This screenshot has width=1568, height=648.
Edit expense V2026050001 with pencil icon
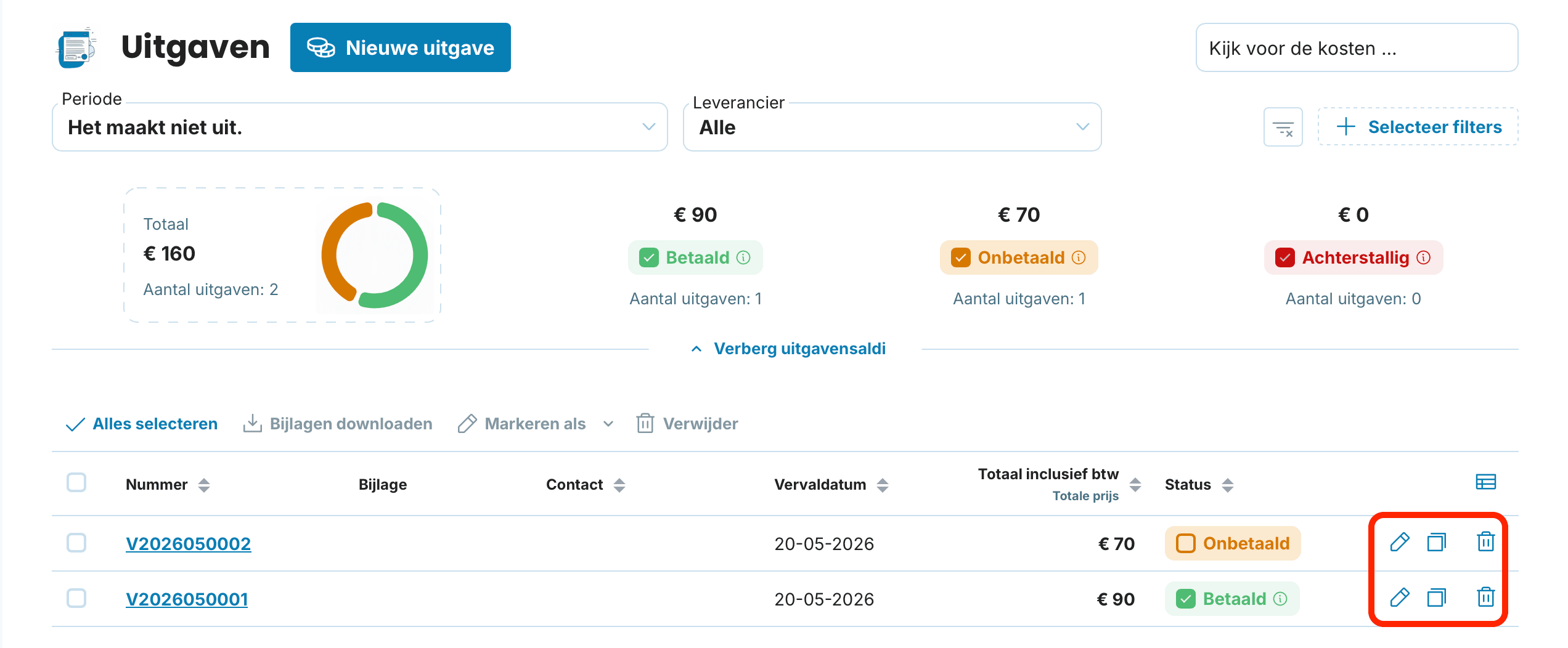1400,597
